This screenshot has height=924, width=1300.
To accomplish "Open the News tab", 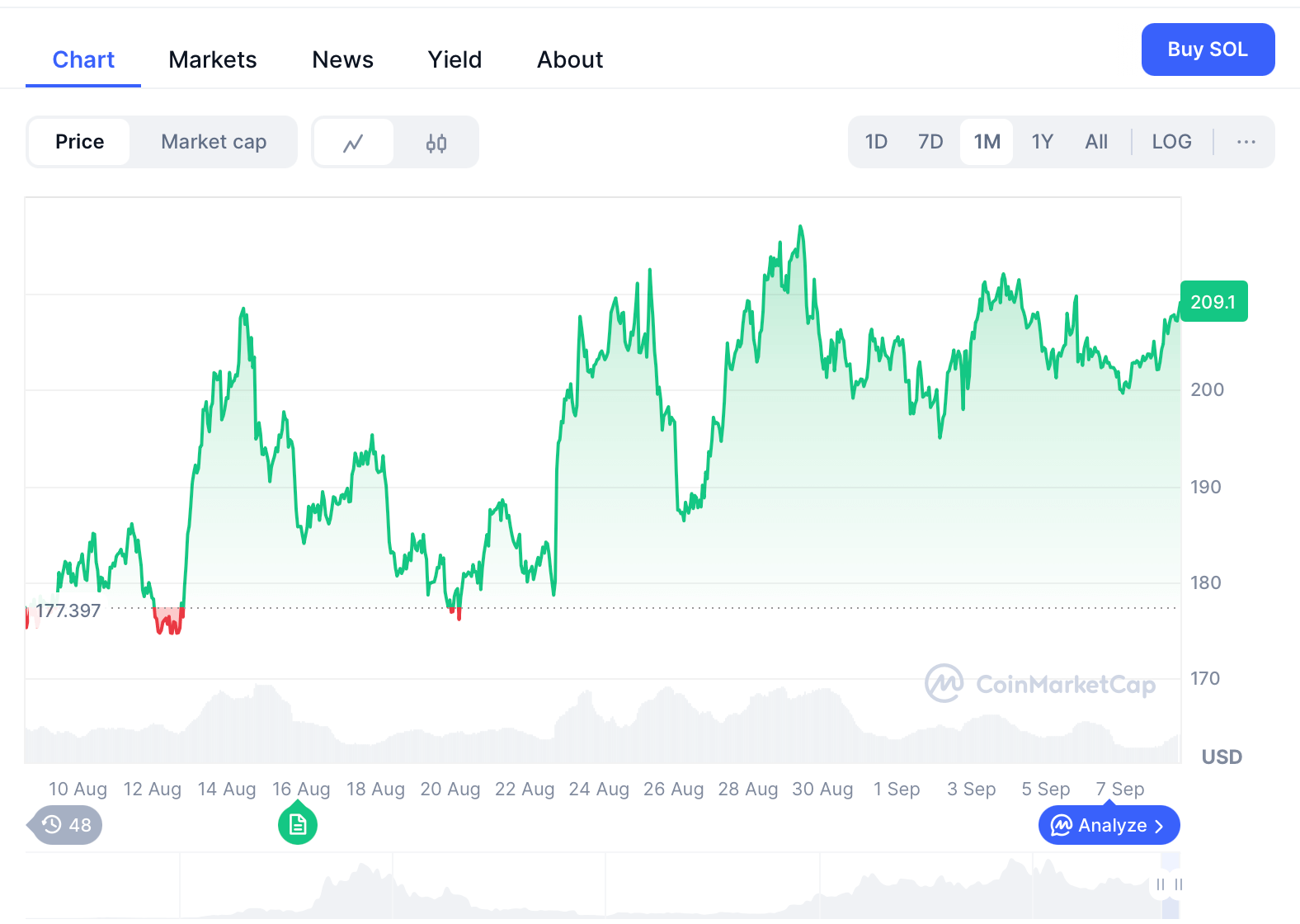I will tap(342, 59).
